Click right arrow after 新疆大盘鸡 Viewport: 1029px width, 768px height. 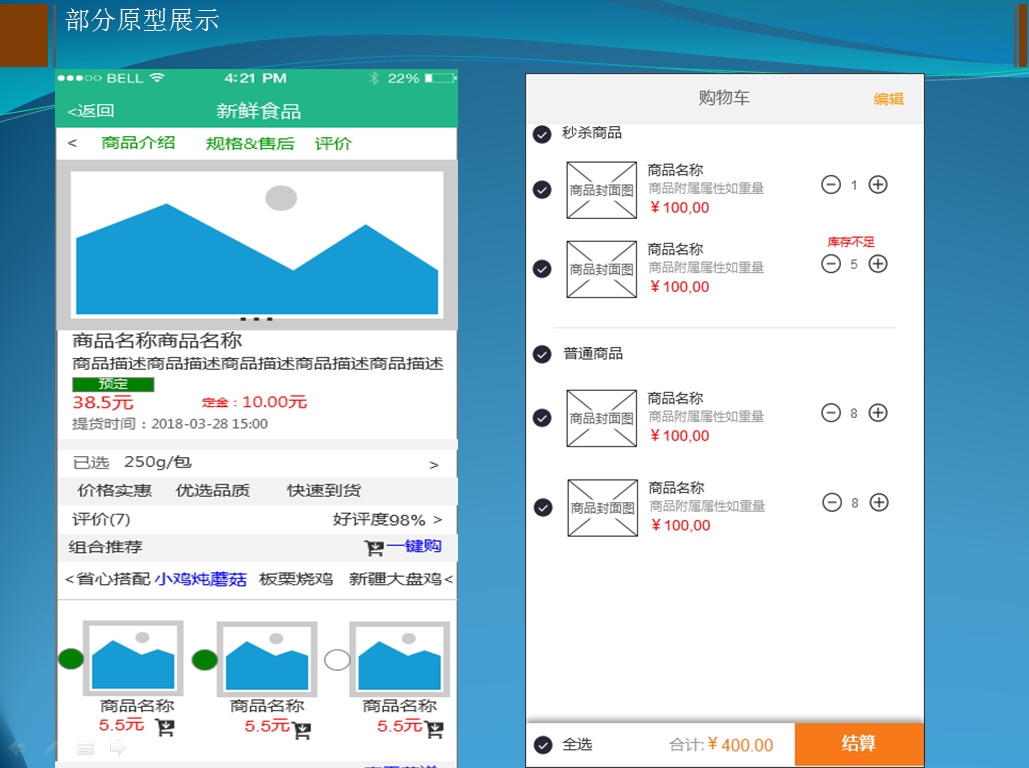click(x=448, y=579)
